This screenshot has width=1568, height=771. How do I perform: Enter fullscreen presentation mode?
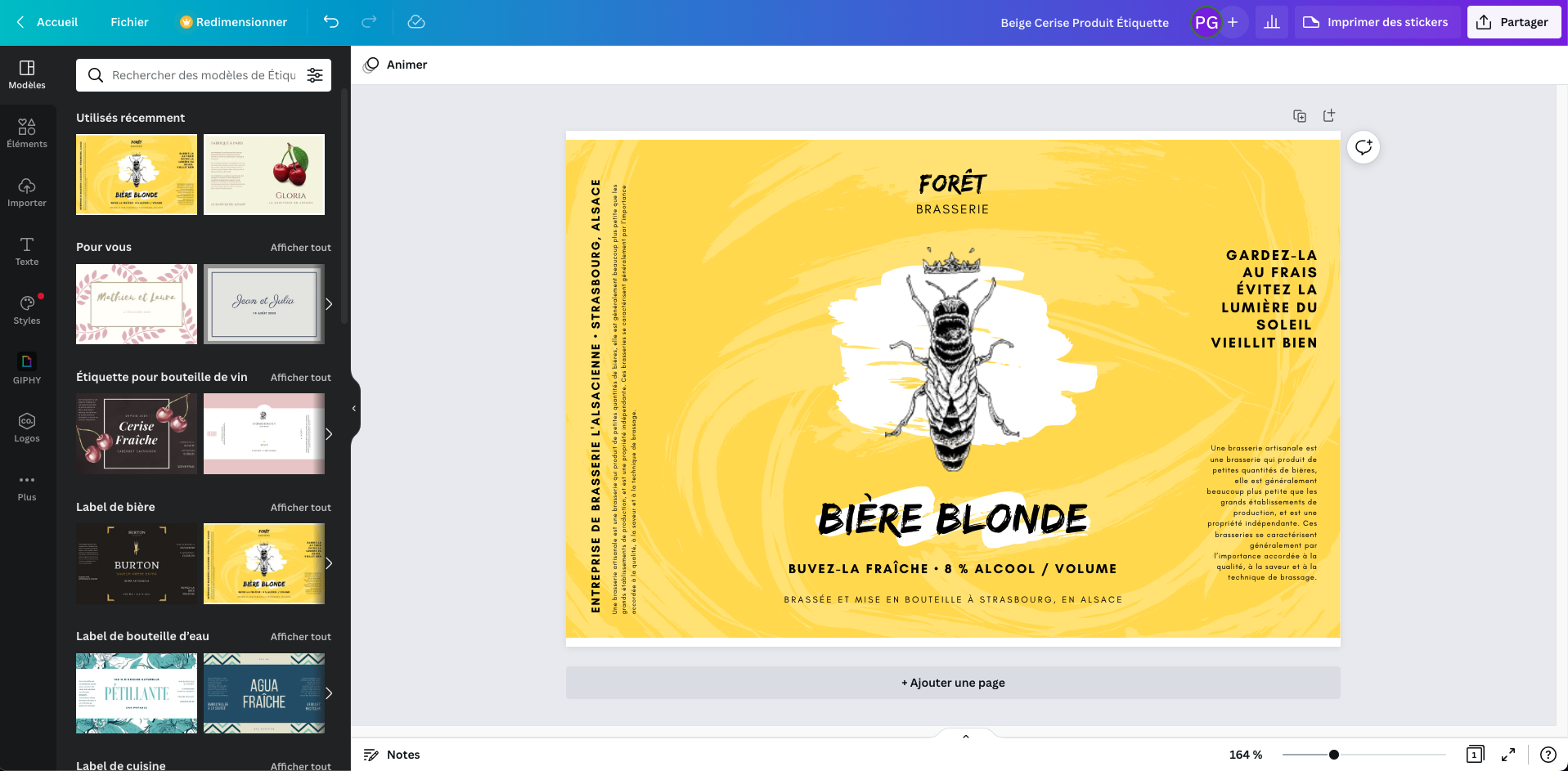coord(1508,755)
